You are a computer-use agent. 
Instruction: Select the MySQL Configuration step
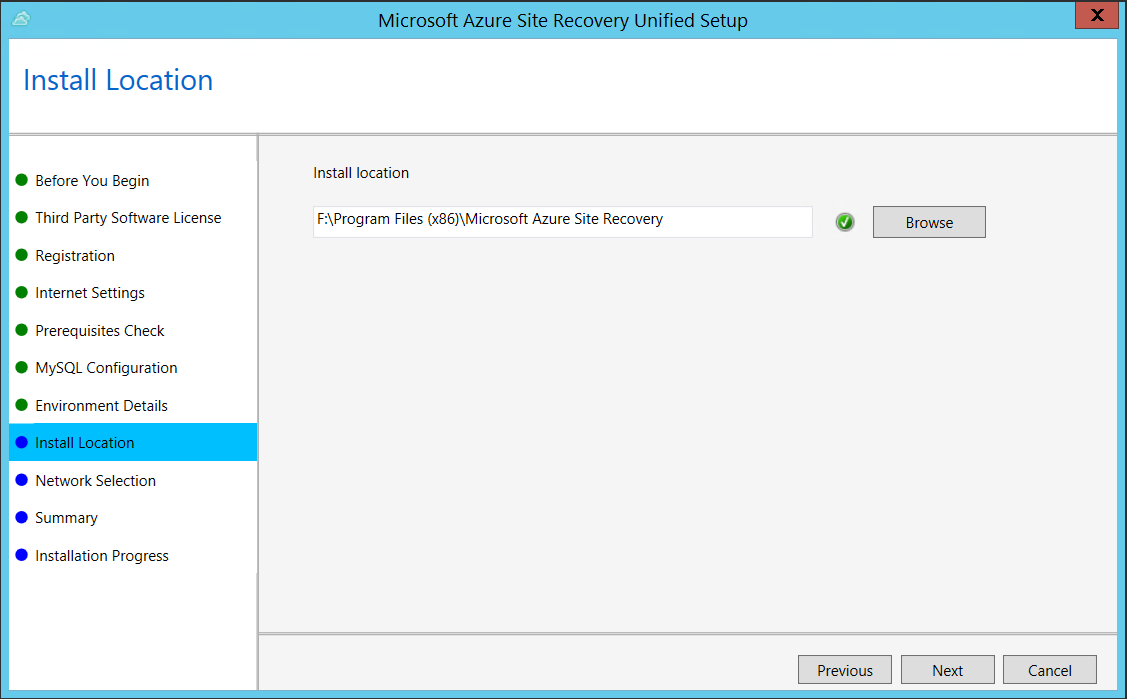pos(106,368)
